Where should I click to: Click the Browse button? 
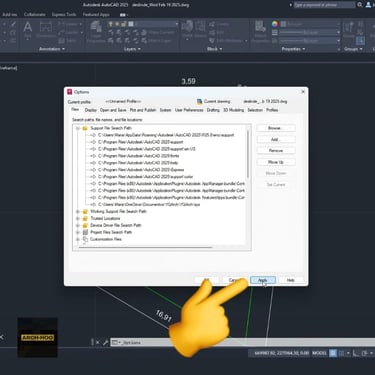276,128
